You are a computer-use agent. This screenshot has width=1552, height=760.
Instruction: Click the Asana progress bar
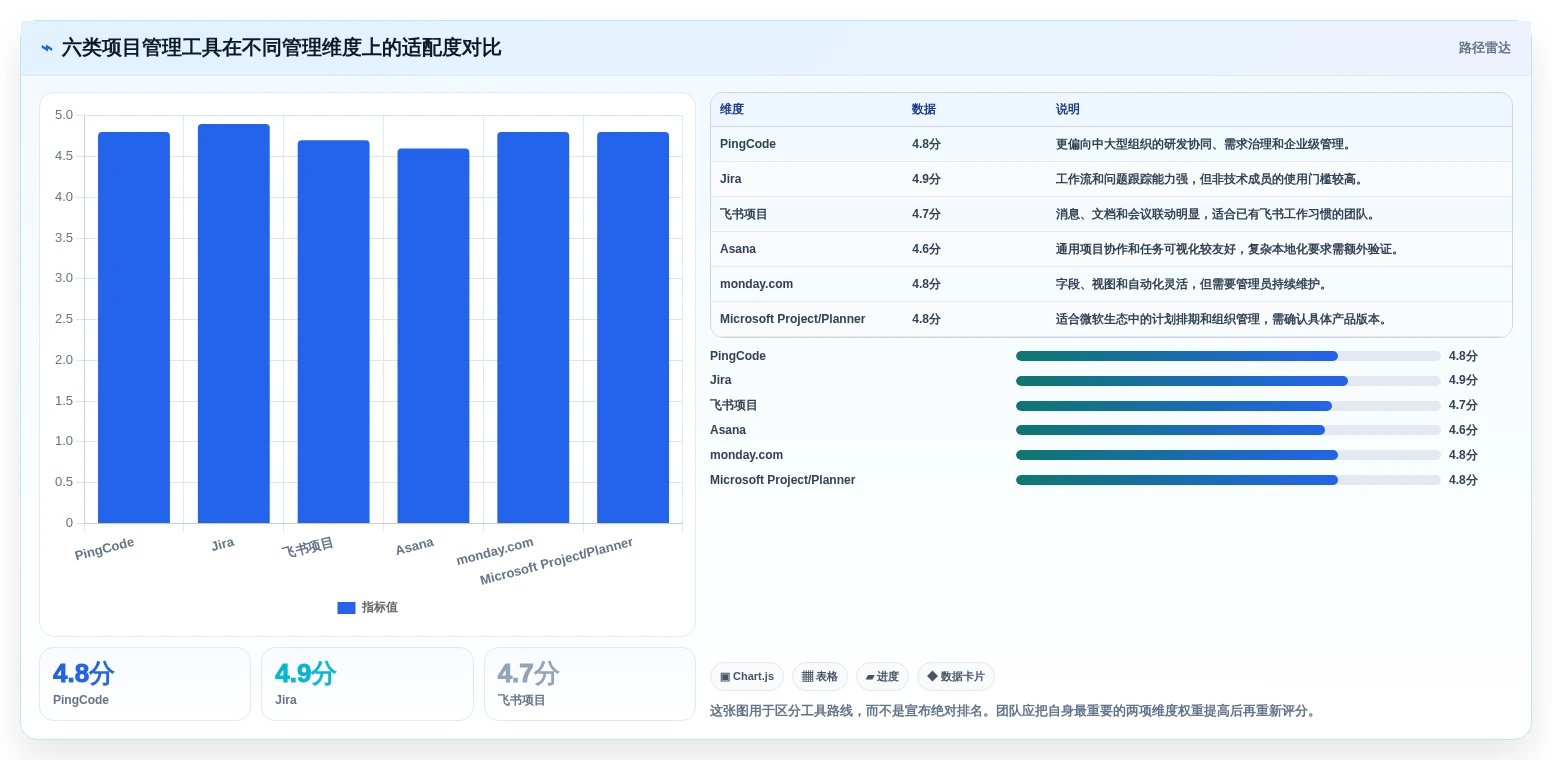tap(1228, 430)
